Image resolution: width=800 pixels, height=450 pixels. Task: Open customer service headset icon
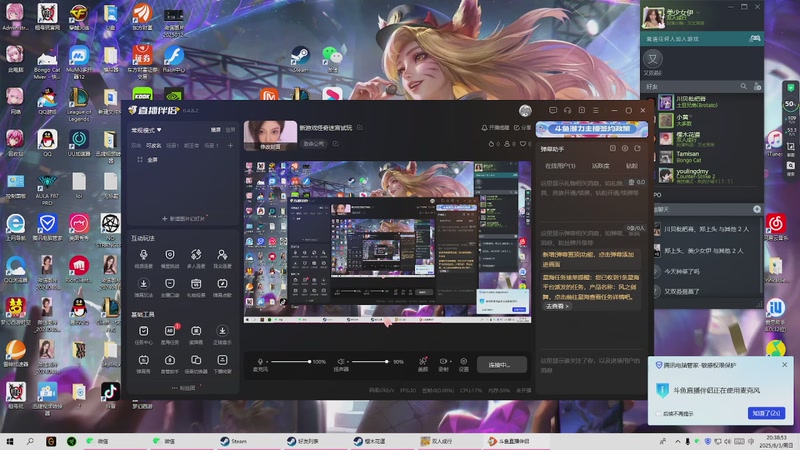pos(567,110)
